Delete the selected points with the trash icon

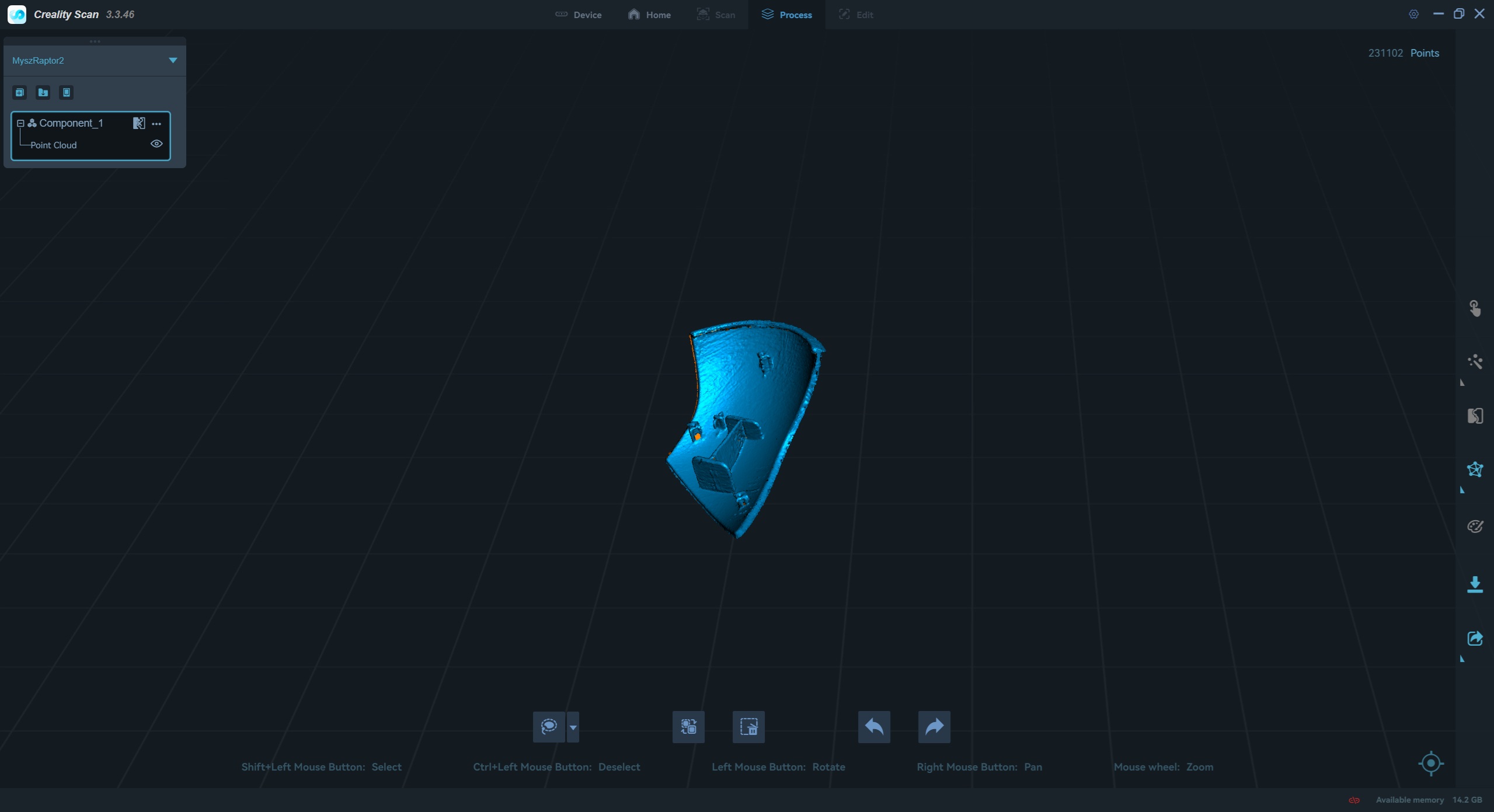748,727
